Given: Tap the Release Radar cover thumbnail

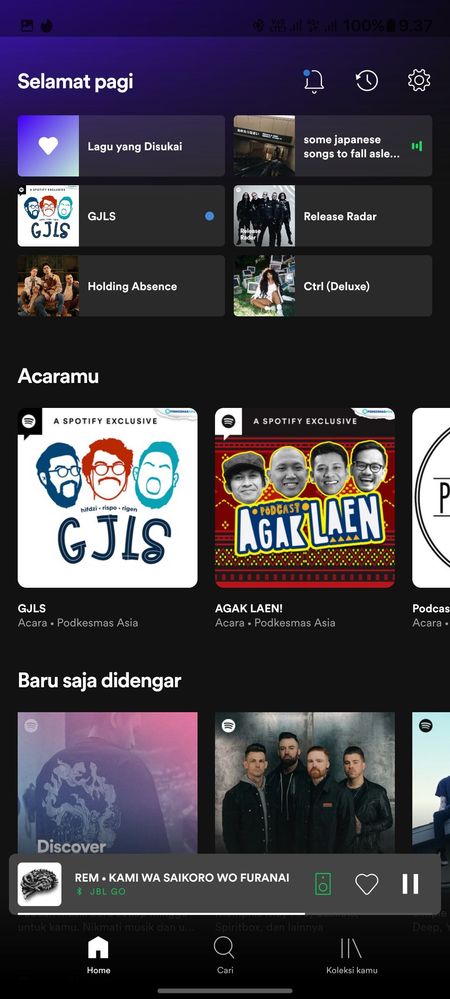Looking at the screenshot, I should coord(265,216).
